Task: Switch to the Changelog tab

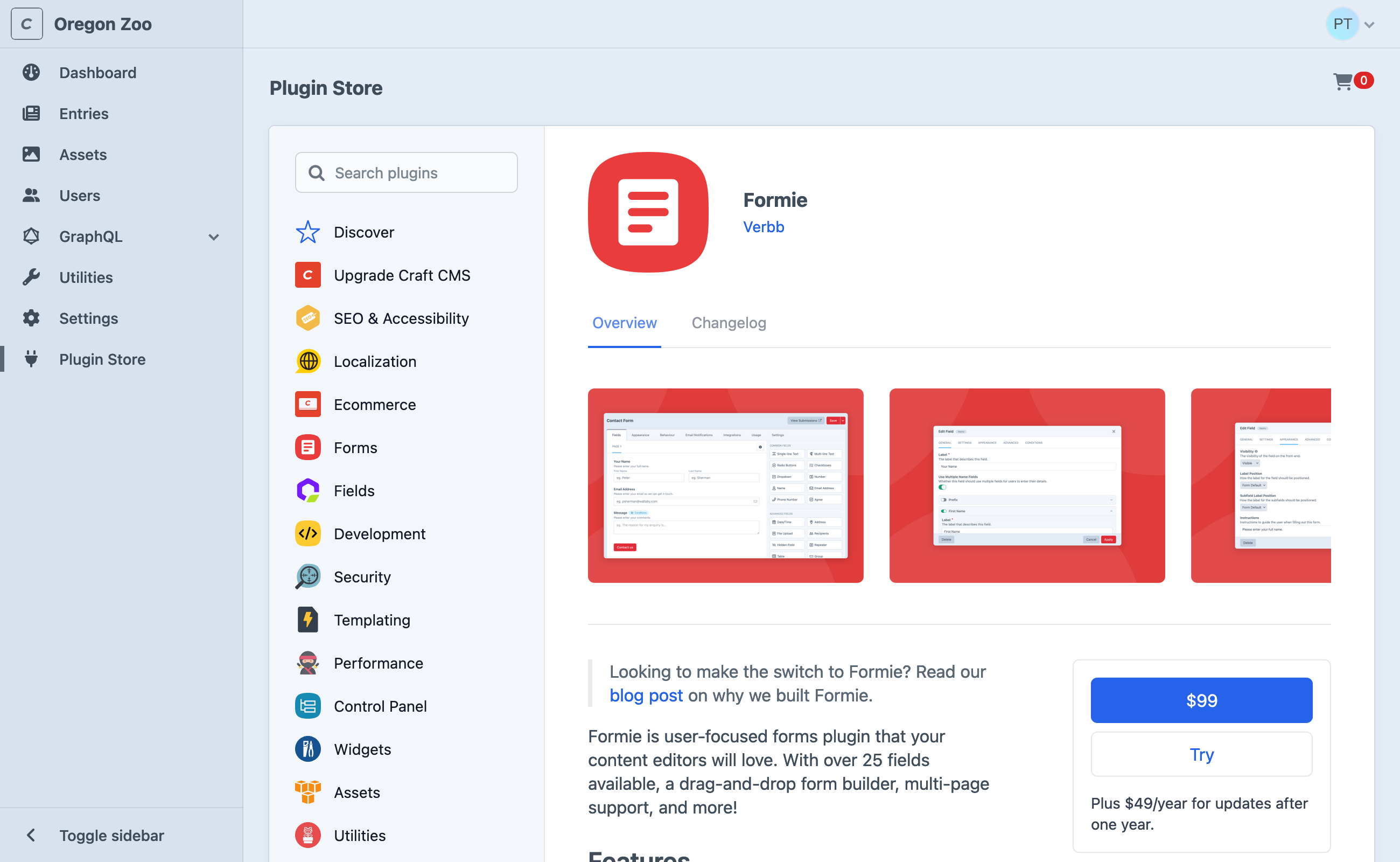Action: [x=729, y=323]
